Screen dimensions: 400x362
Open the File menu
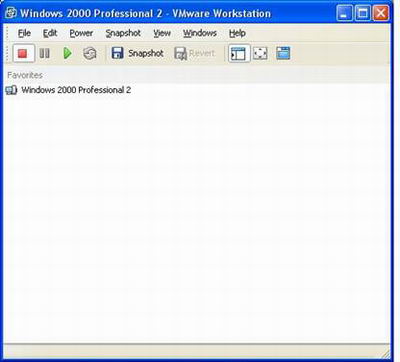point(24,33)
